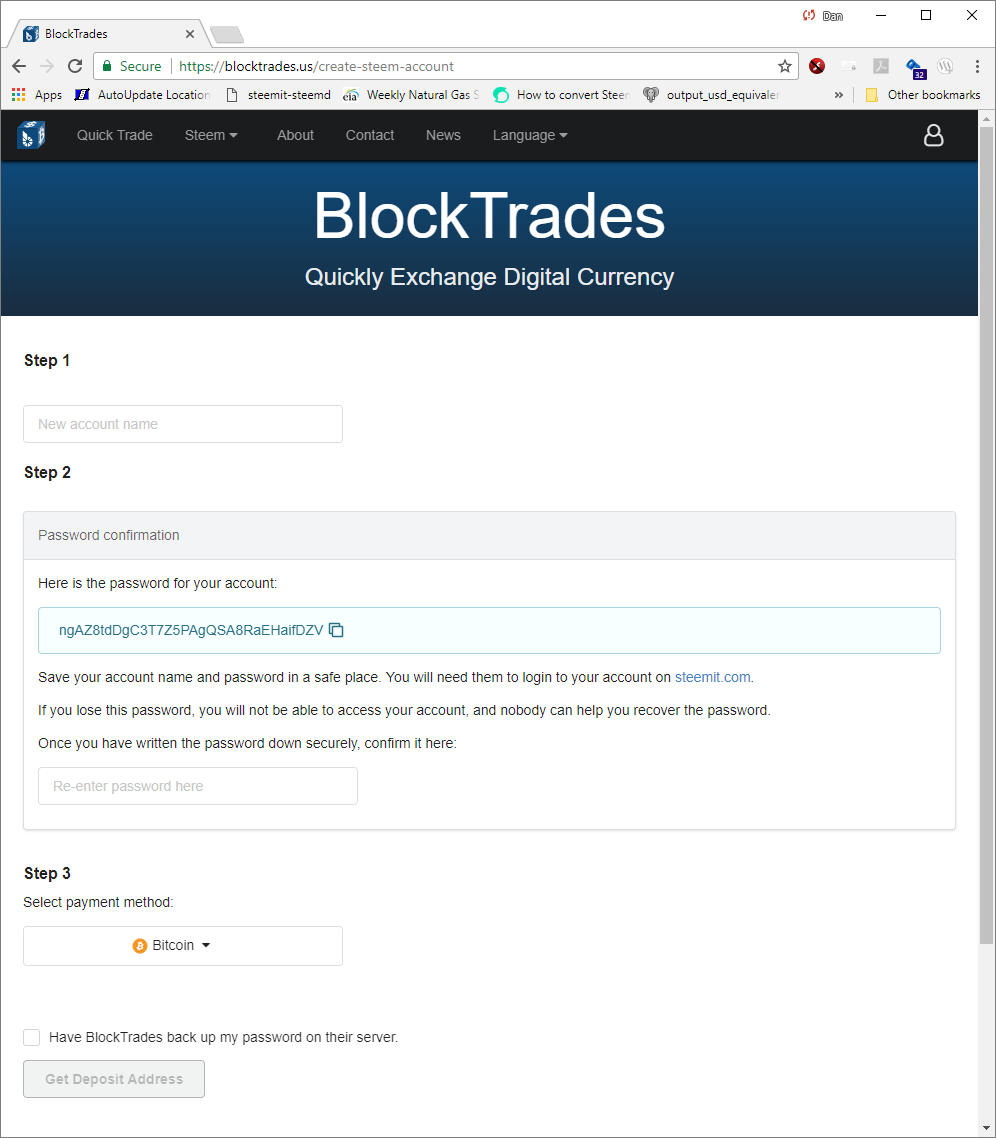Expand the Steem dropdown menu
This screenshot has width=996, height=1138.
pyautogui.click(x=211, y=135)
